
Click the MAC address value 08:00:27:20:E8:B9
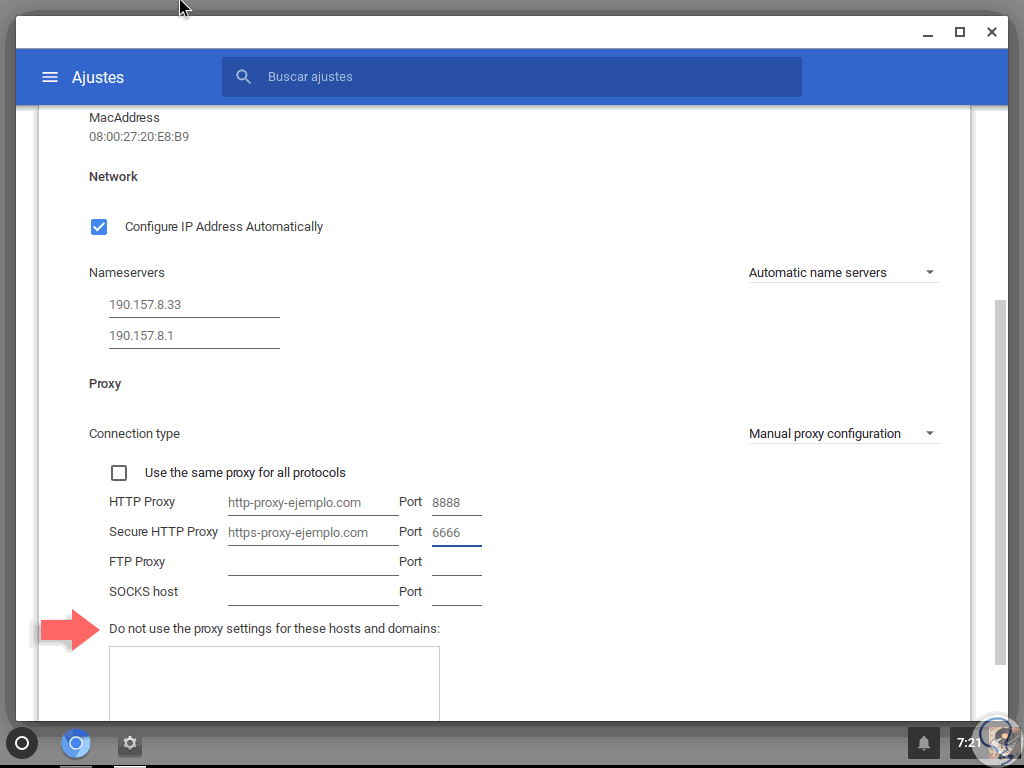[x=139, y=137]
